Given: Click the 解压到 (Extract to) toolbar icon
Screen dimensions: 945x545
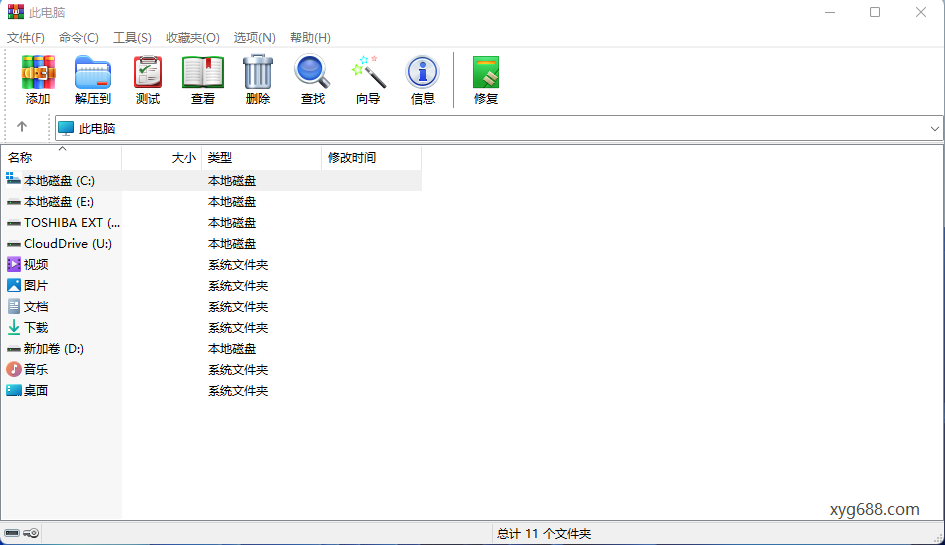Looking at the screenshot, I should (93, 72).
